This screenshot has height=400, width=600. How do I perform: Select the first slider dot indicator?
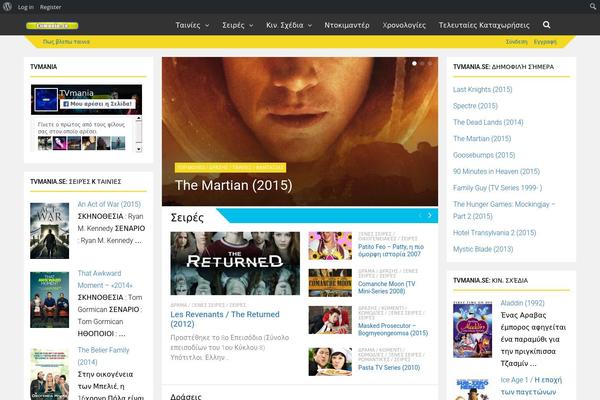tap(414, 63)
